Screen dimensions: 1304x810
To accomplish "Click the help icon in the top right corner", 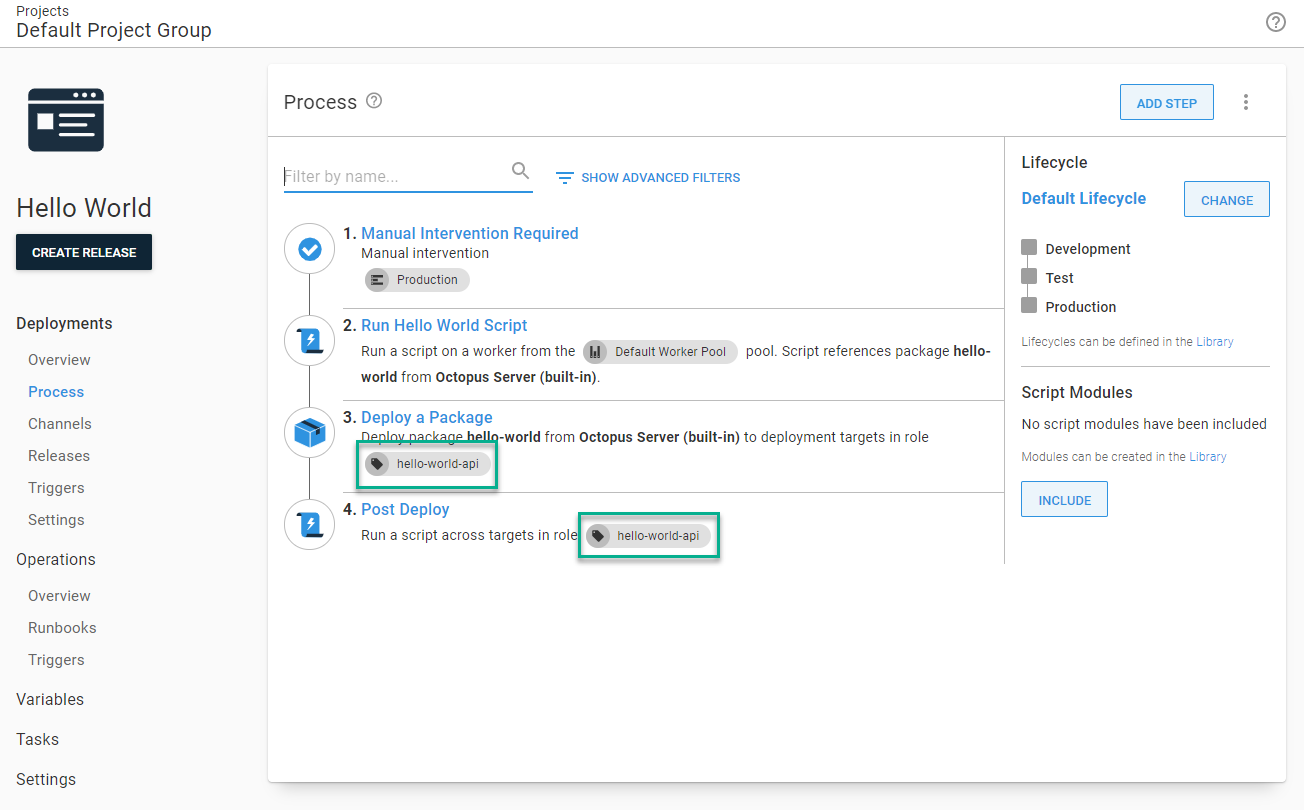I will click(x=1275, y=21).
